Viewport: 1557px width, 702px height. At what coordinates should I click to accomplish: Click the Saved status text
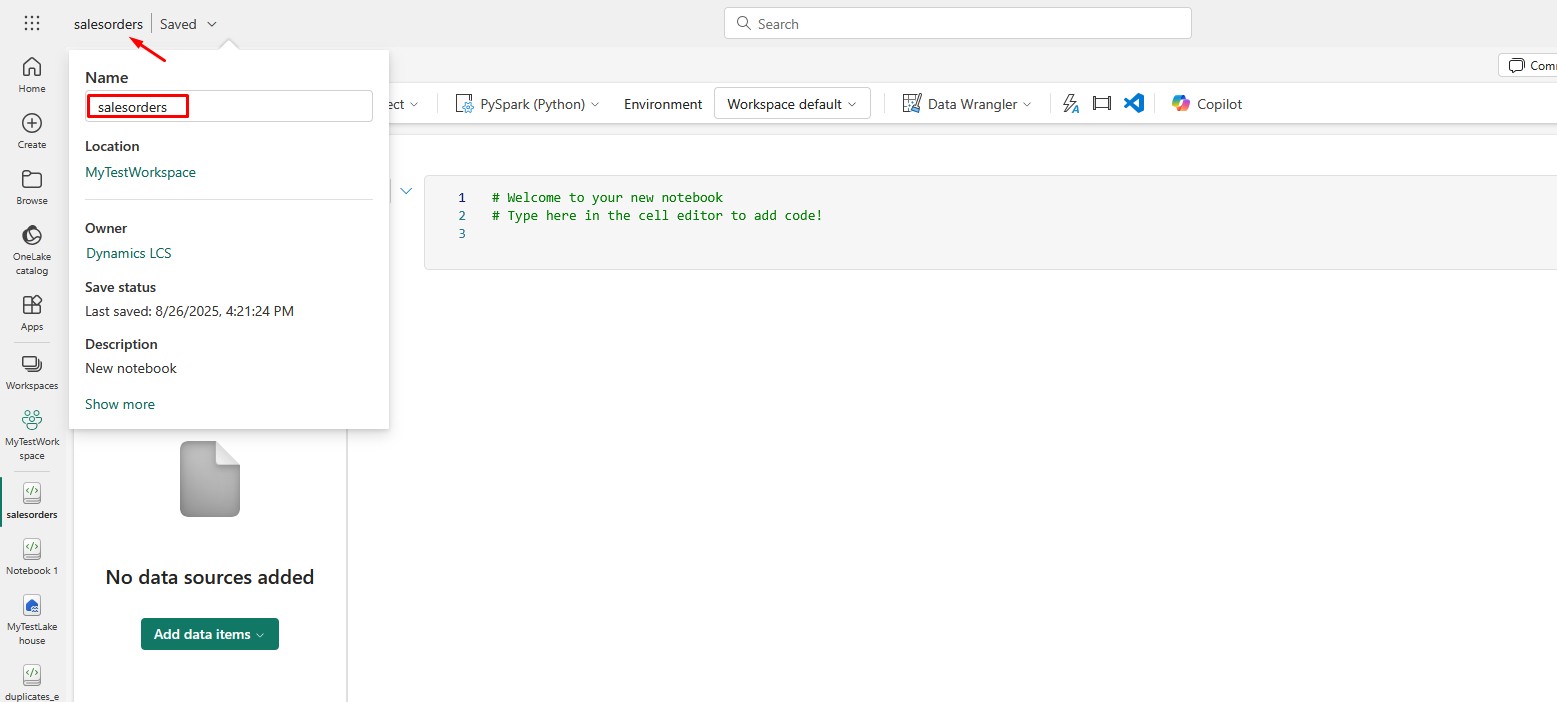pyautogui.click(x=178, y=24)
